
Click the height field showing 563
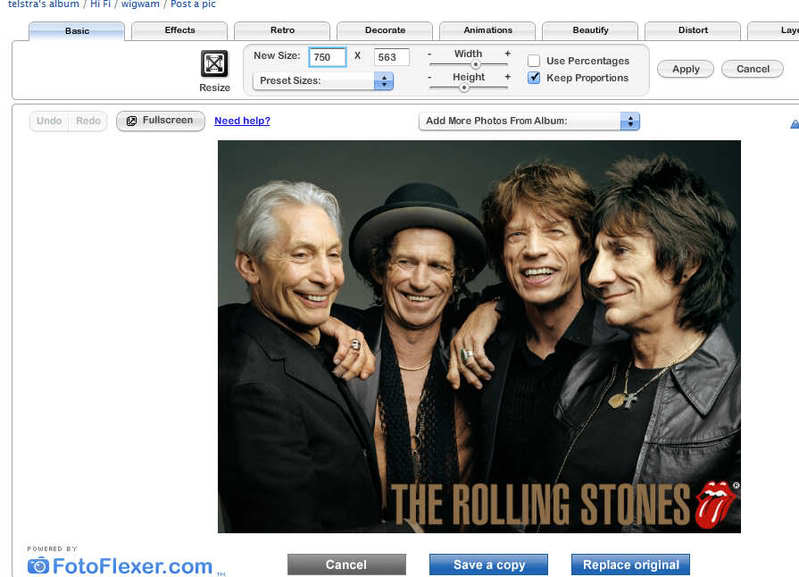pos(391,57)
